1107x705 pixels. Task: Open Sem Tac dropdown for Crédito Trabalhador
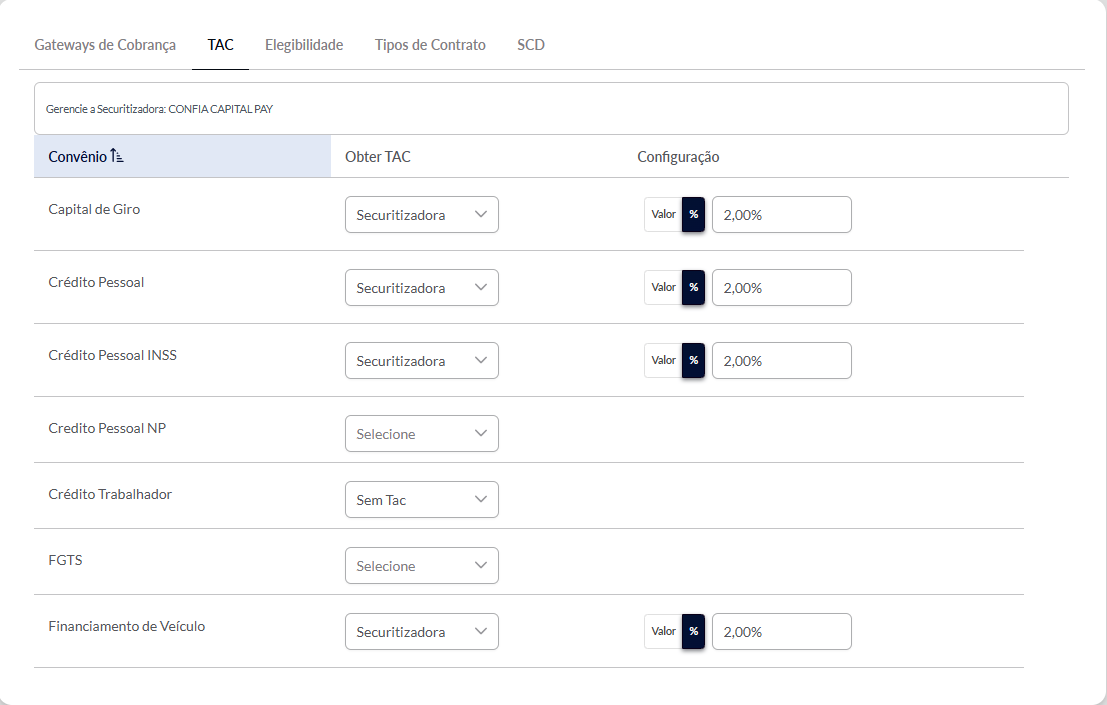(421, 500)
